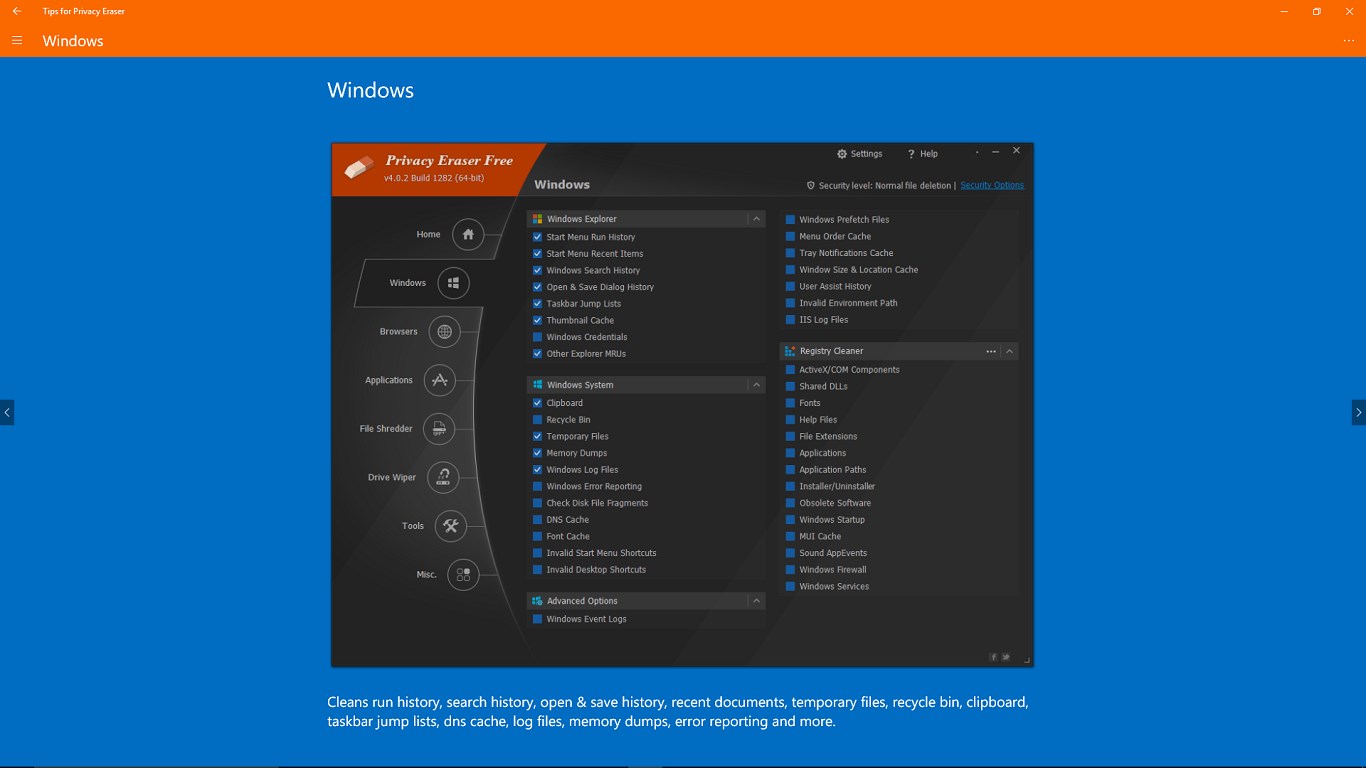Click the Thumbnail Cache label
Viewport: 1366px width, 768px height.
580,320
